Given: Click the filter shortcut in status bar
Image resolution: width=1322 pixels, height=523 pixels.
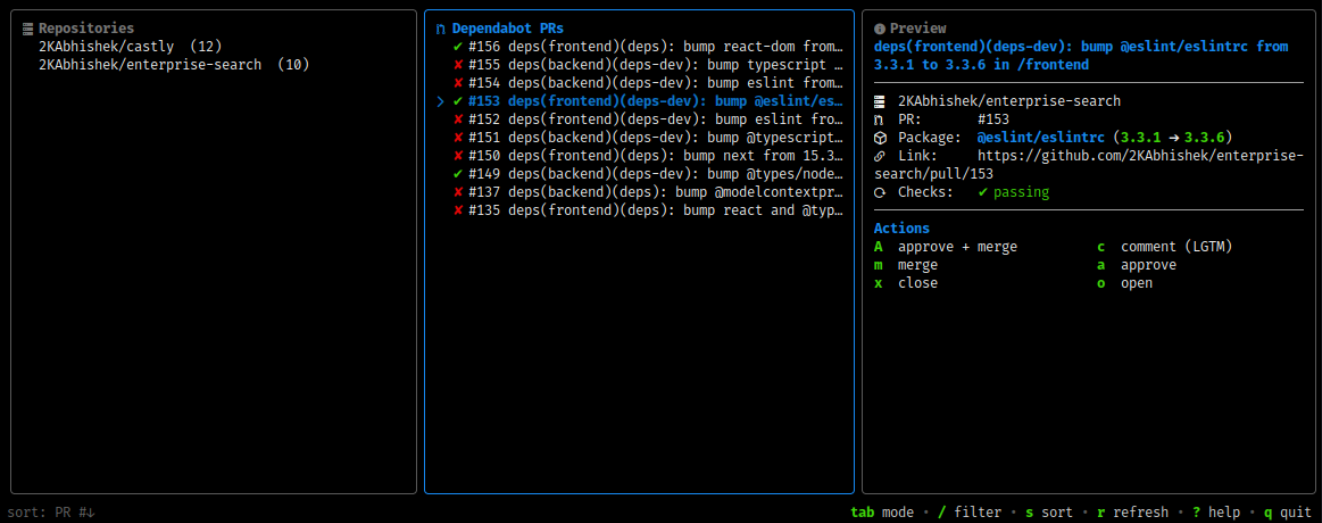Looking at the screenshot, I should click(969, 512).
